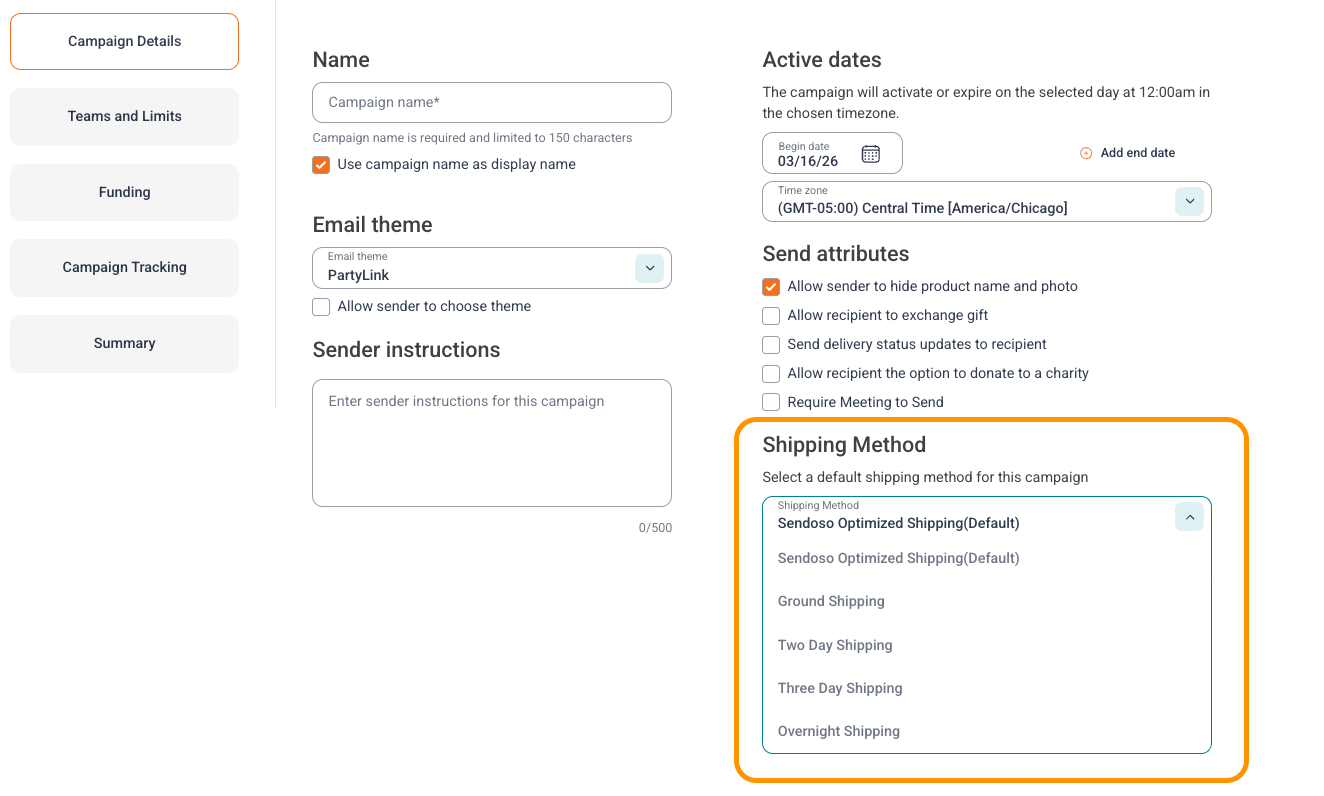This screenshot has width=1324, height=796.
Task: Go to Campaign Tracking step
Action: [x=124, y=268]
